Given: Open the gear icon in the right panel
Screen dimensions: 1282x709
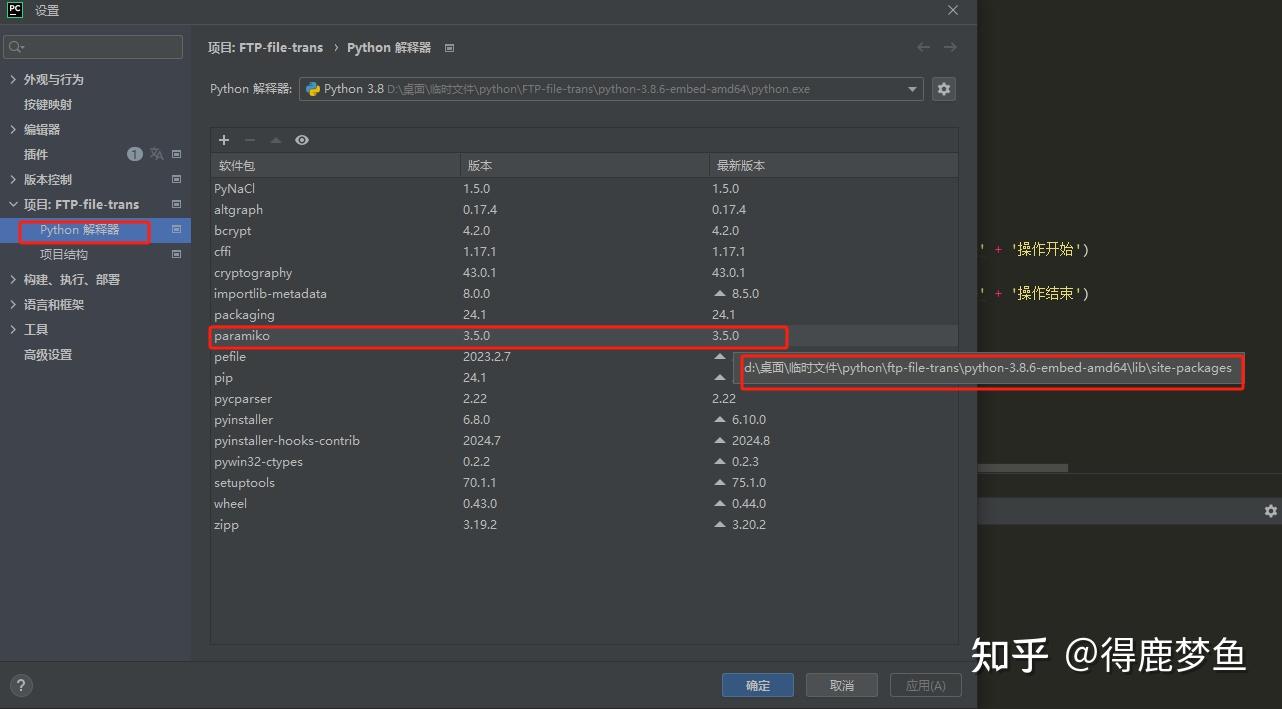Looking at the screenshot, I should point(1270,510).
